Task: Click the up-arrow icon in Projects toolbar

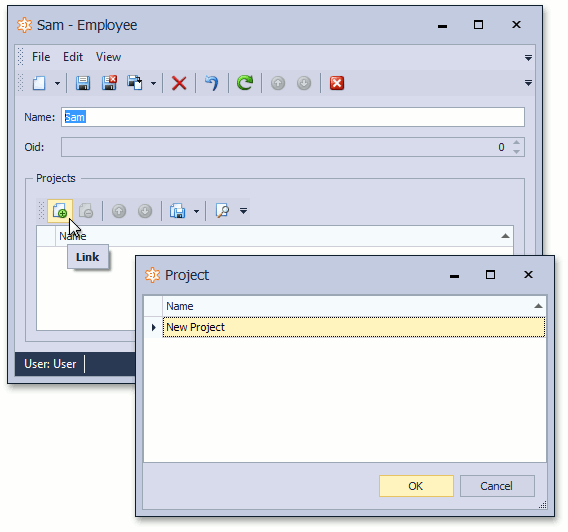Action: click(x=119, y=211)
